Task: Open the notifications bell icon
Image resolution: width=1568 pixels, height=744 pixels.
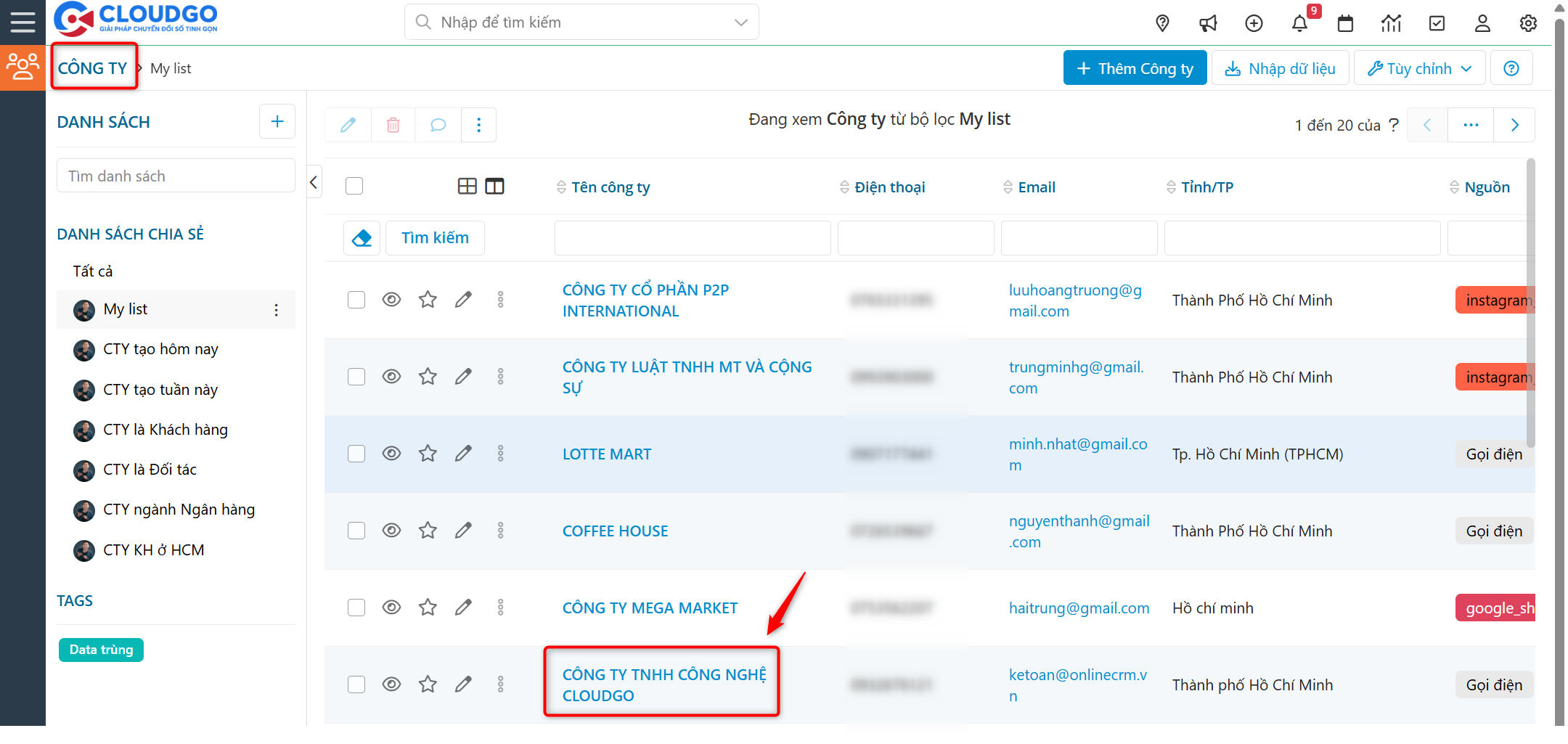Action: point(1299,24)
